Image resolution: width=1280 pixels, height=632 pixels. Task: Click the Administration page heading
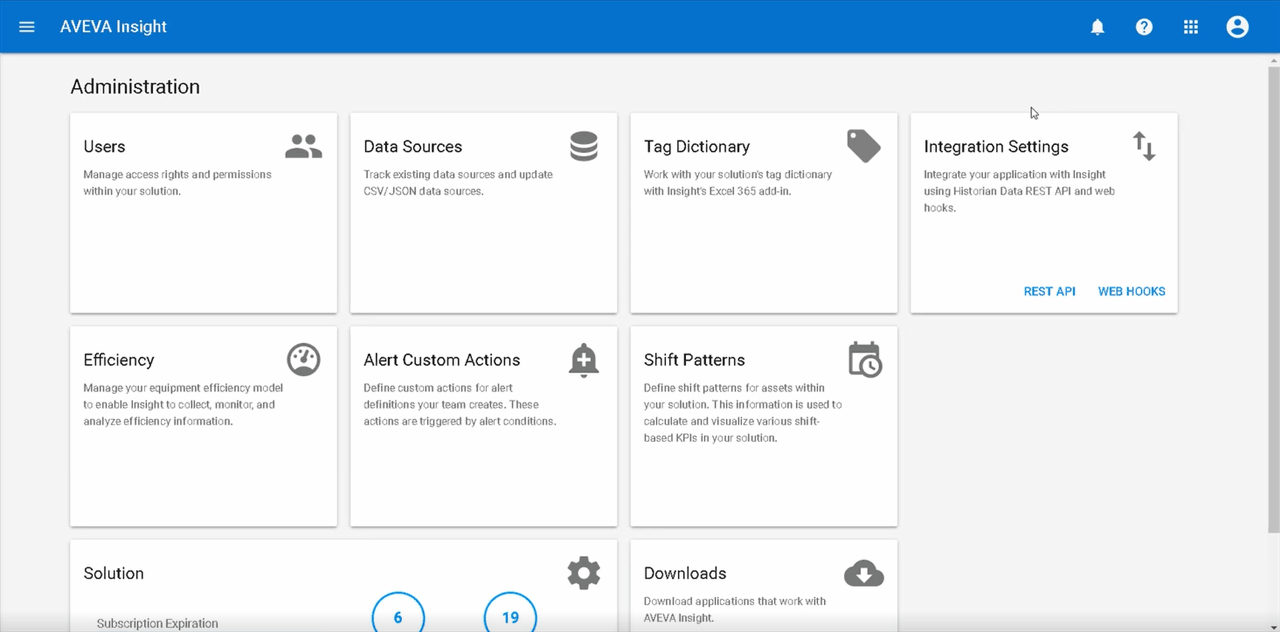135,87
